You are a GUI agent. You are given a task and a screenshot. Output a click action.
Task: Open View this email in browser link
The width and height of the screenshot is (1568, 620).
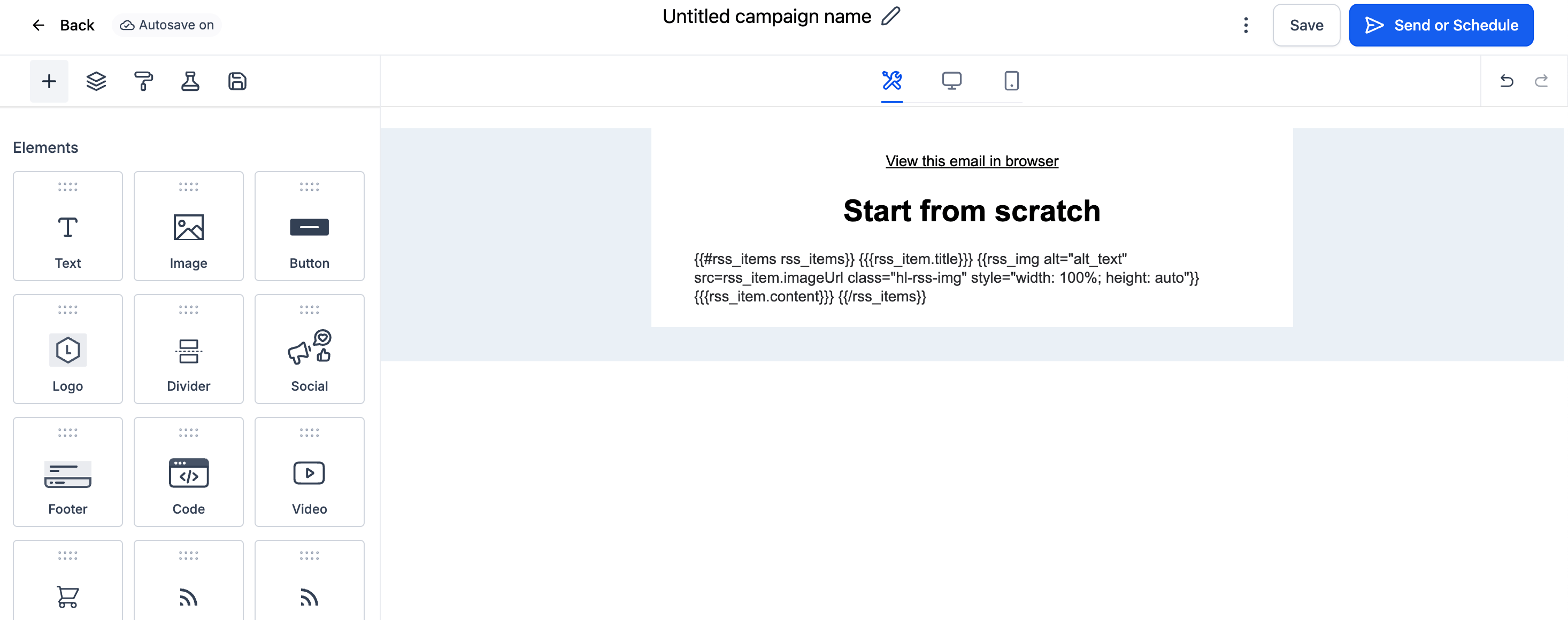[972, 161]
